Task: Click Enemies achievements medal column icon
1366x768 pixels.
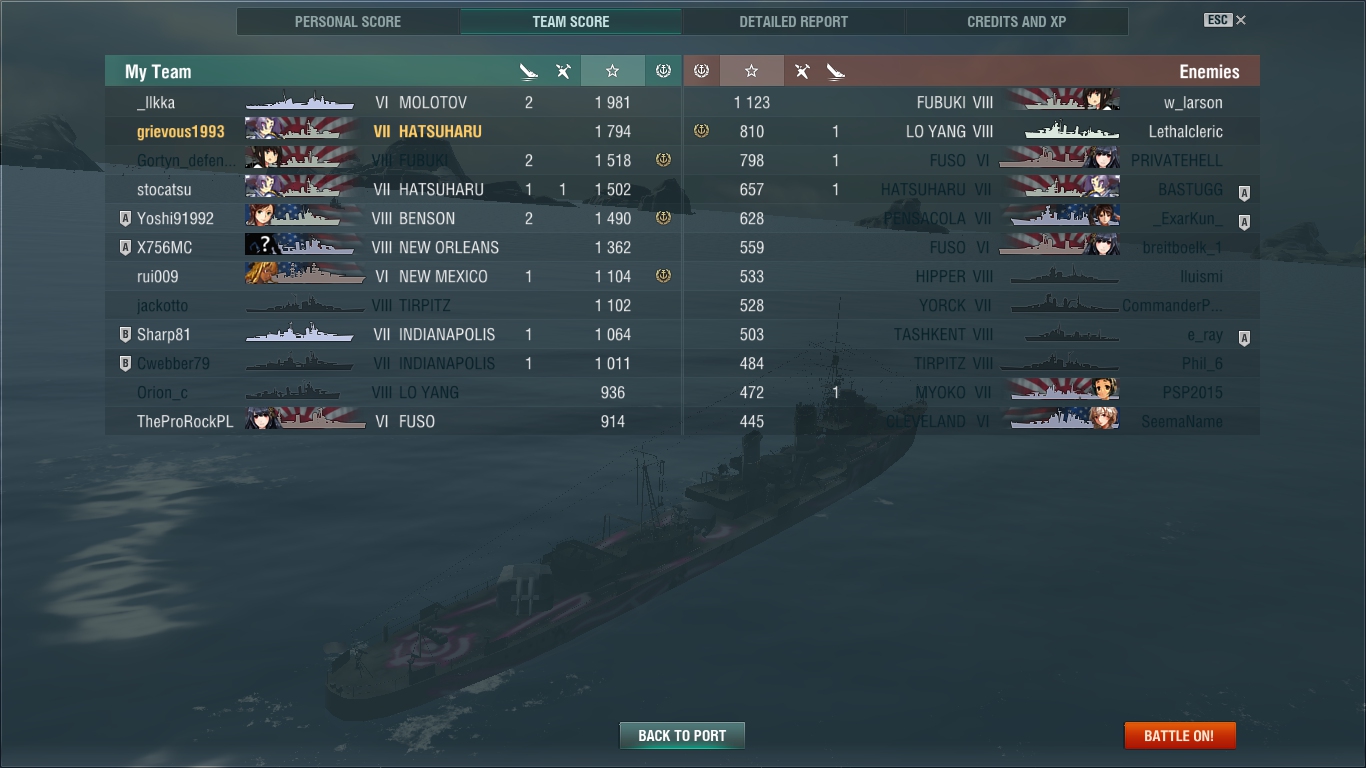Action: [x=702, y=71]
